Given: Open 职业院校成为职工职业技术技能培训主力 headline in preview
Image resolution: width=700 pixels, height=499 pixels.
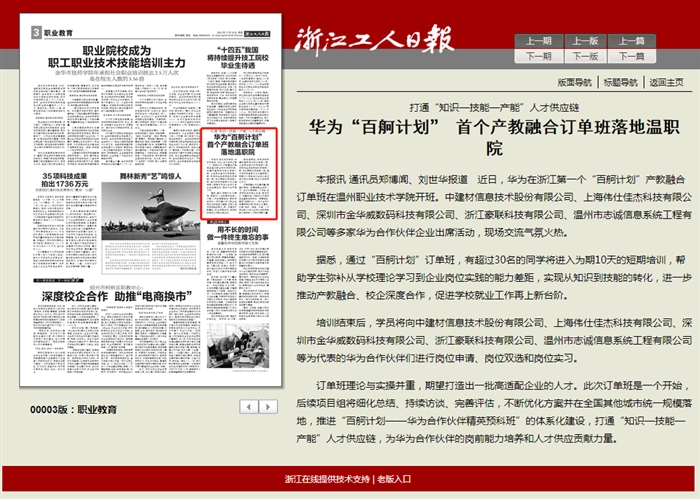Looking at the screenshot, I should pyautogui.click(x=117, y=57).
